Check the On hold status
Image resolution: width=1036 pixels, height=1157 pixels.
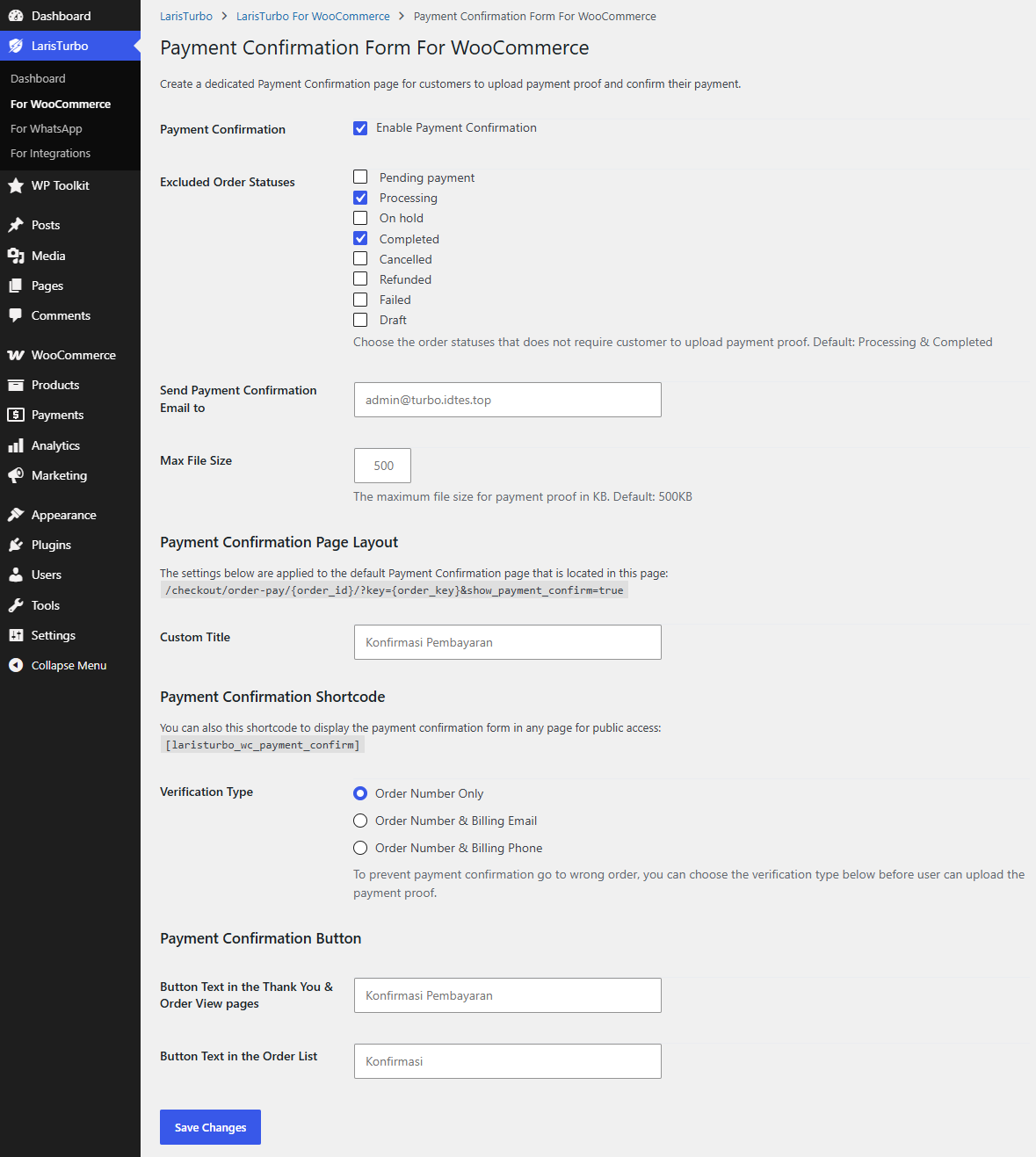360,218
